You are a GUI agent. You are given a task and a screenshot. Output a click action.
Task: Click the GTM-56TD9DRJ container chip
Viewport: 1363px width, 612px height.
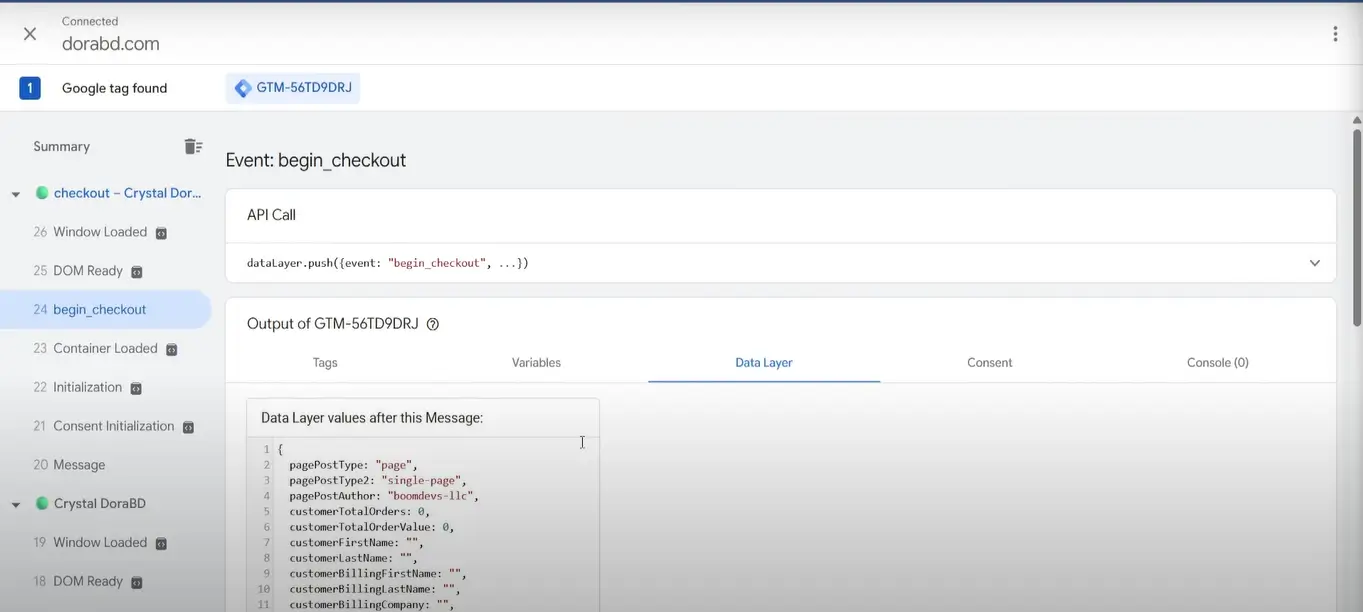coord(293,88)
